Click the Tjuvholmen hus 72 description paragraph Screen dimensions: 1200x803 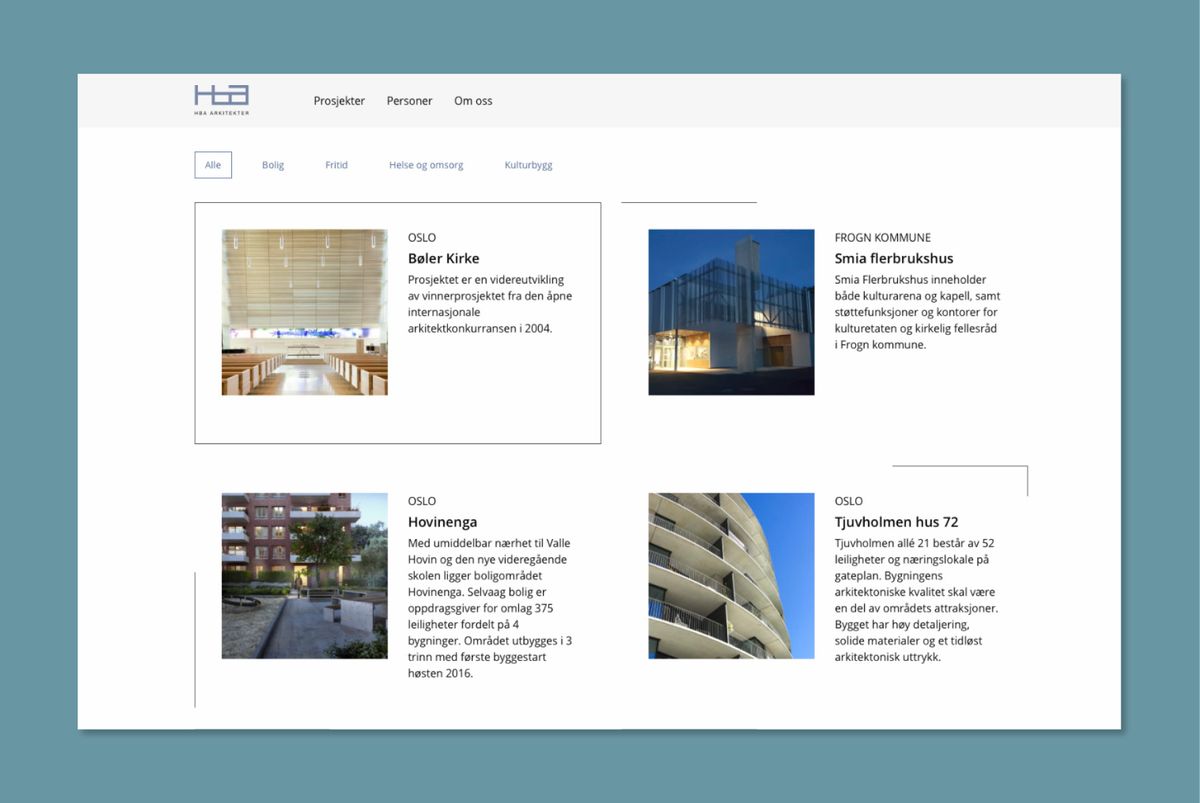coord(918,600)
